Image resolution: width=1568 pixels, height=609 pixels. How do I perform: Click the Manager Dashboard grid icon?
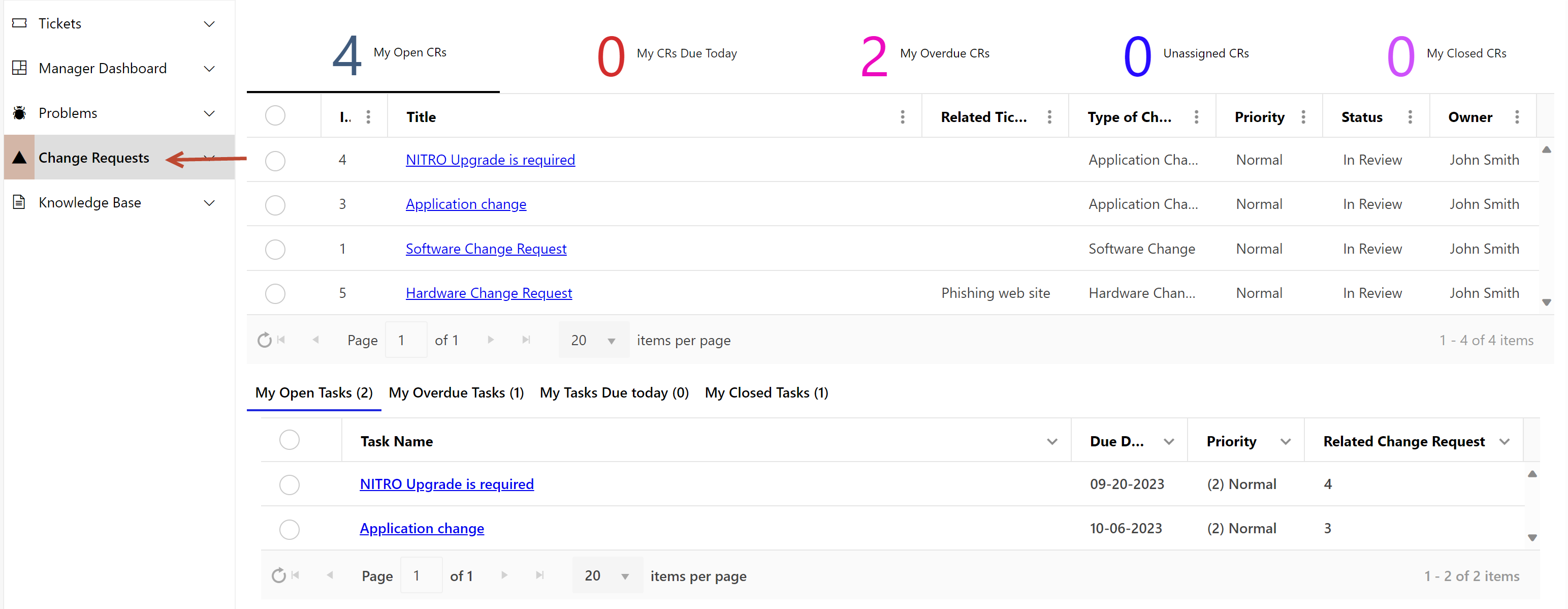pyautogui.click(x=19, y=68)
